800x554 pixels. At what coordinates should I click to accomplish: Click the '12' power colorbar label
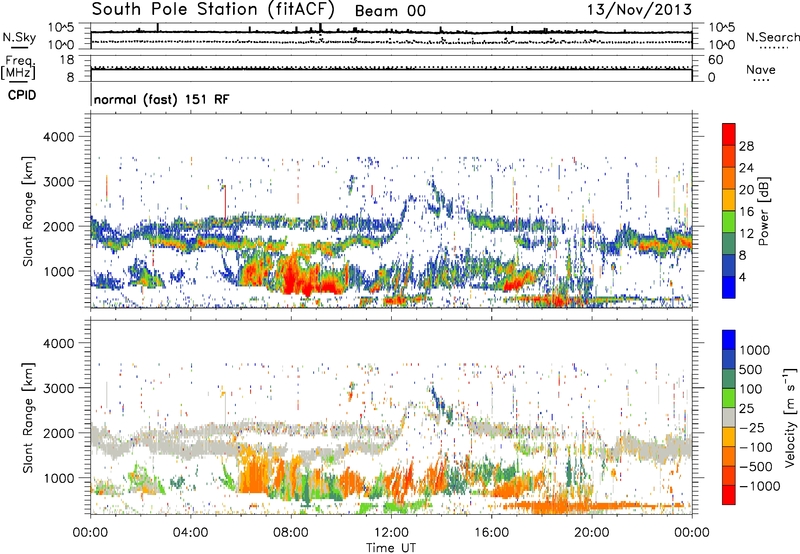coord(746,234)
